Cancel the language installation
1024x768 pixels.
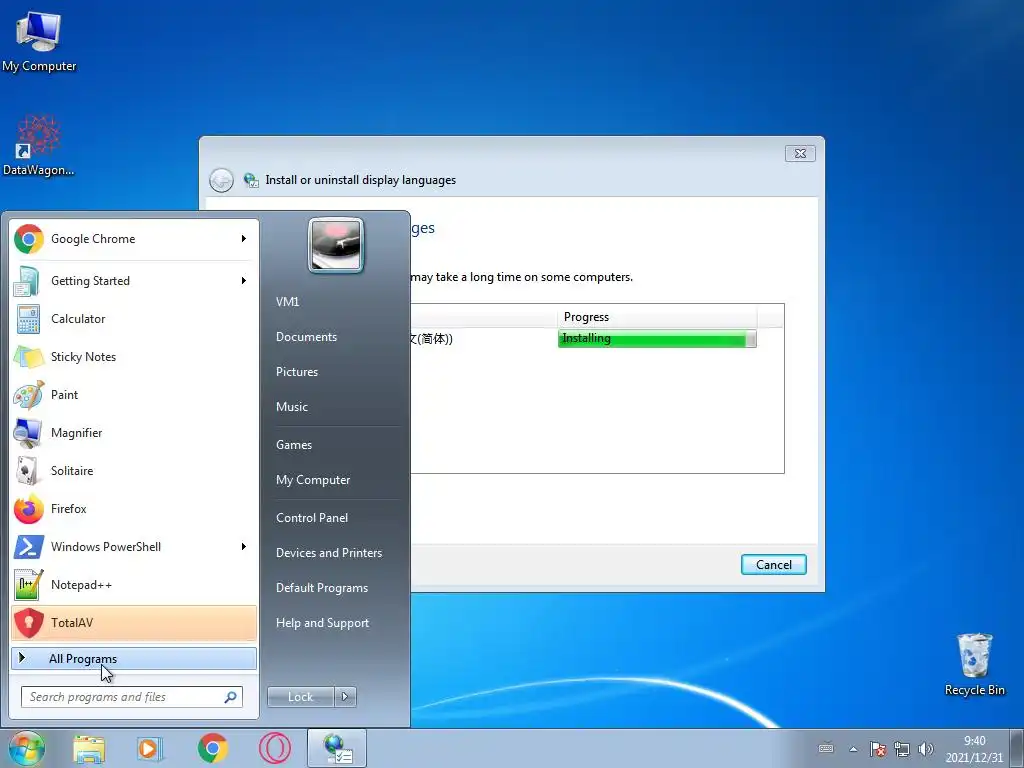[774, 565]
